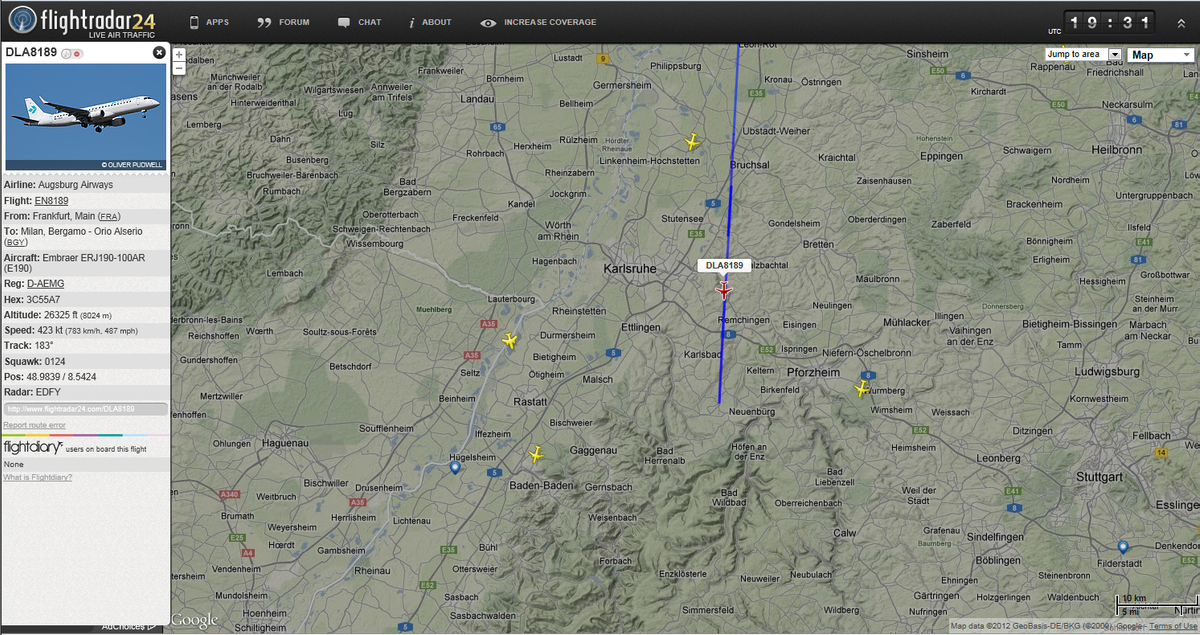
Task: Open the D-AEMG registration link
Action: (x=45, y=284)
